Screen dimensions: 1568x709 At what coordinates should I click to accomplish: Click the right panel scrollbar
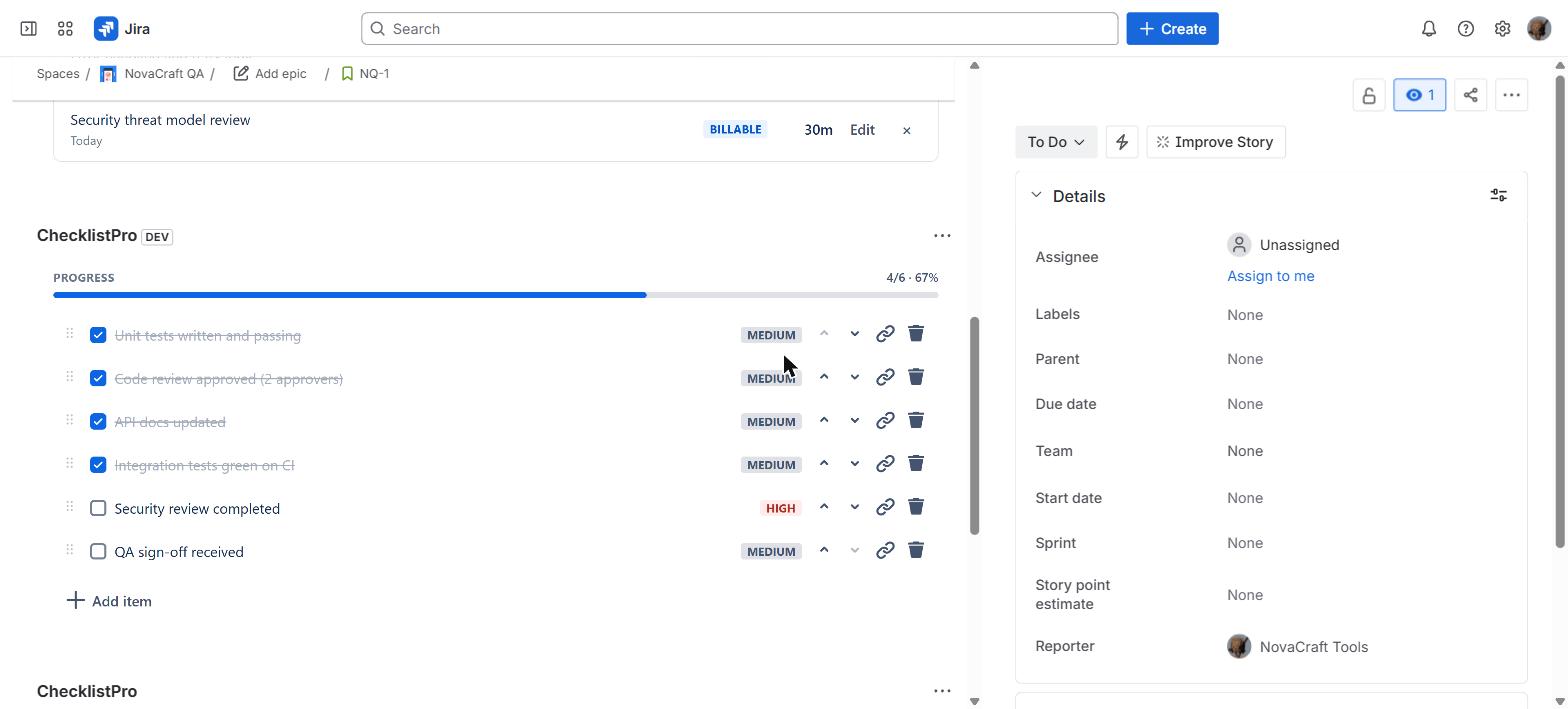click(1559, 311)
